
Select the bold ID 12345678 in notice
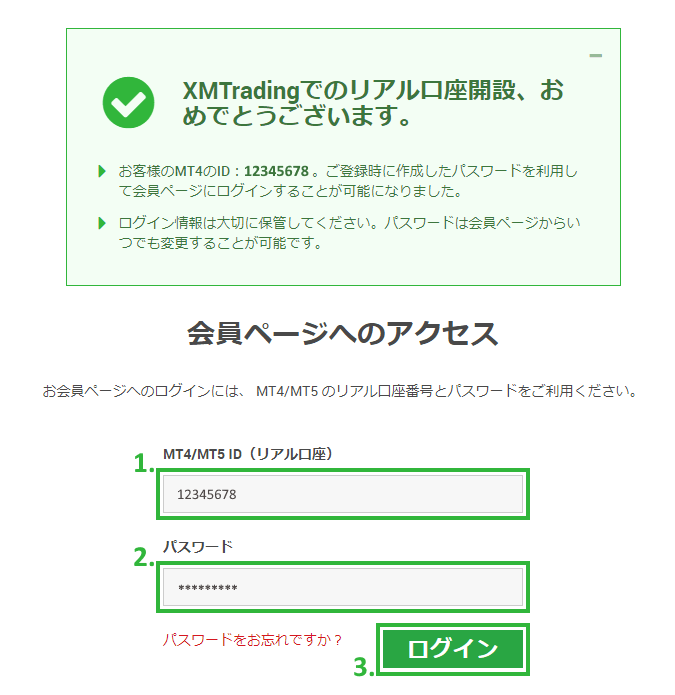pyautogui.click(x=276, y=171)
